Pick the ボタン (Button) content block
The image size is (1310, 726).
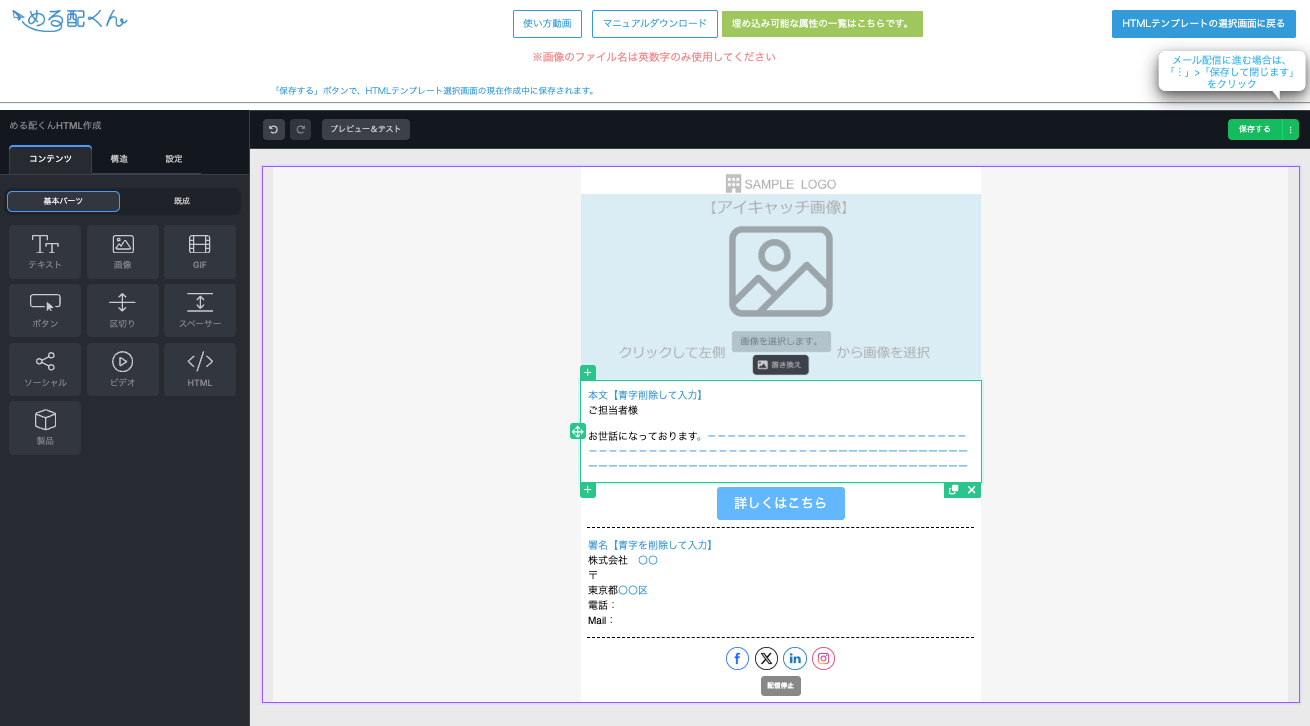coord(45,311)
